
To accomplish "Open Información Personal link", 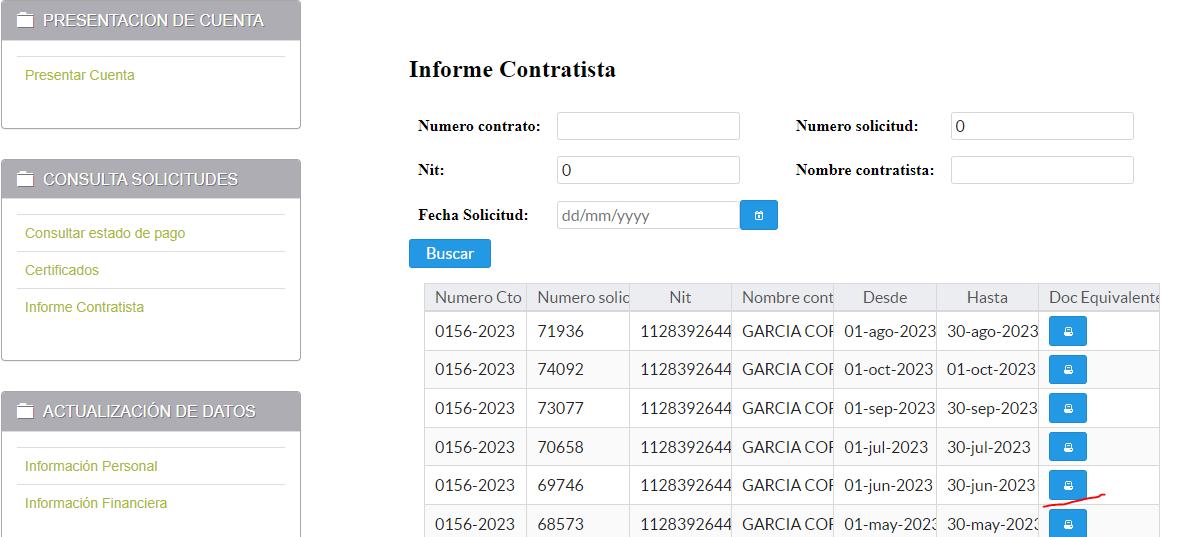I will point(91,466).
